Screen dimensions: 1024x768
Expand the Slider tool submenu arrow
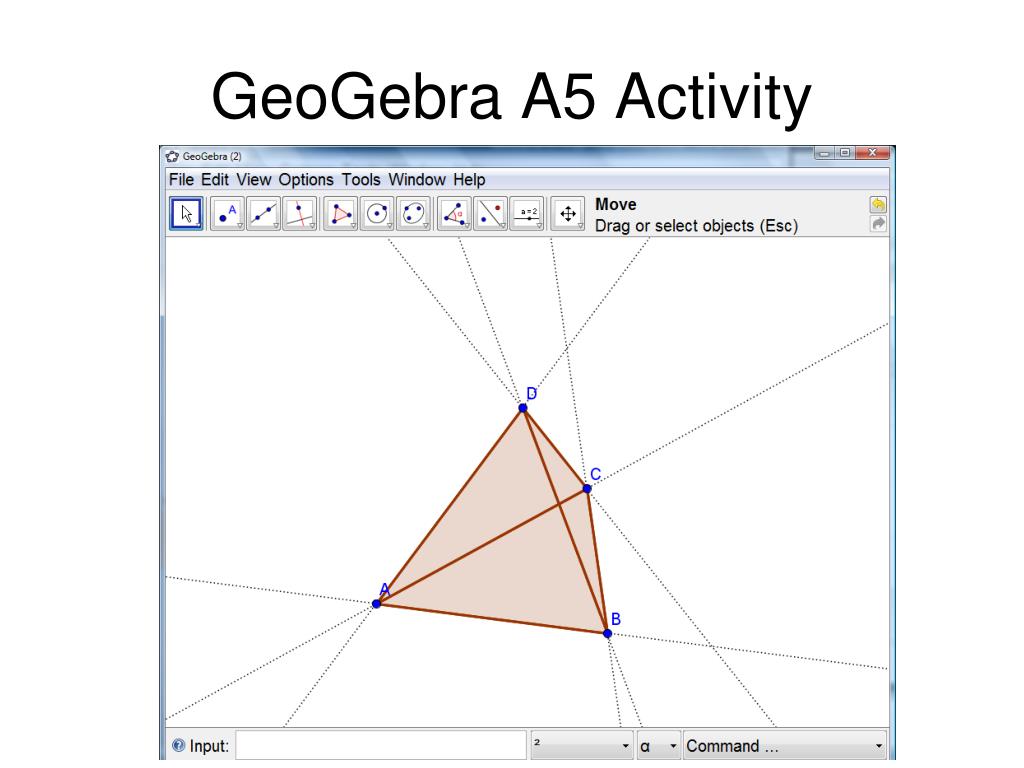click(x=539, y=226)
